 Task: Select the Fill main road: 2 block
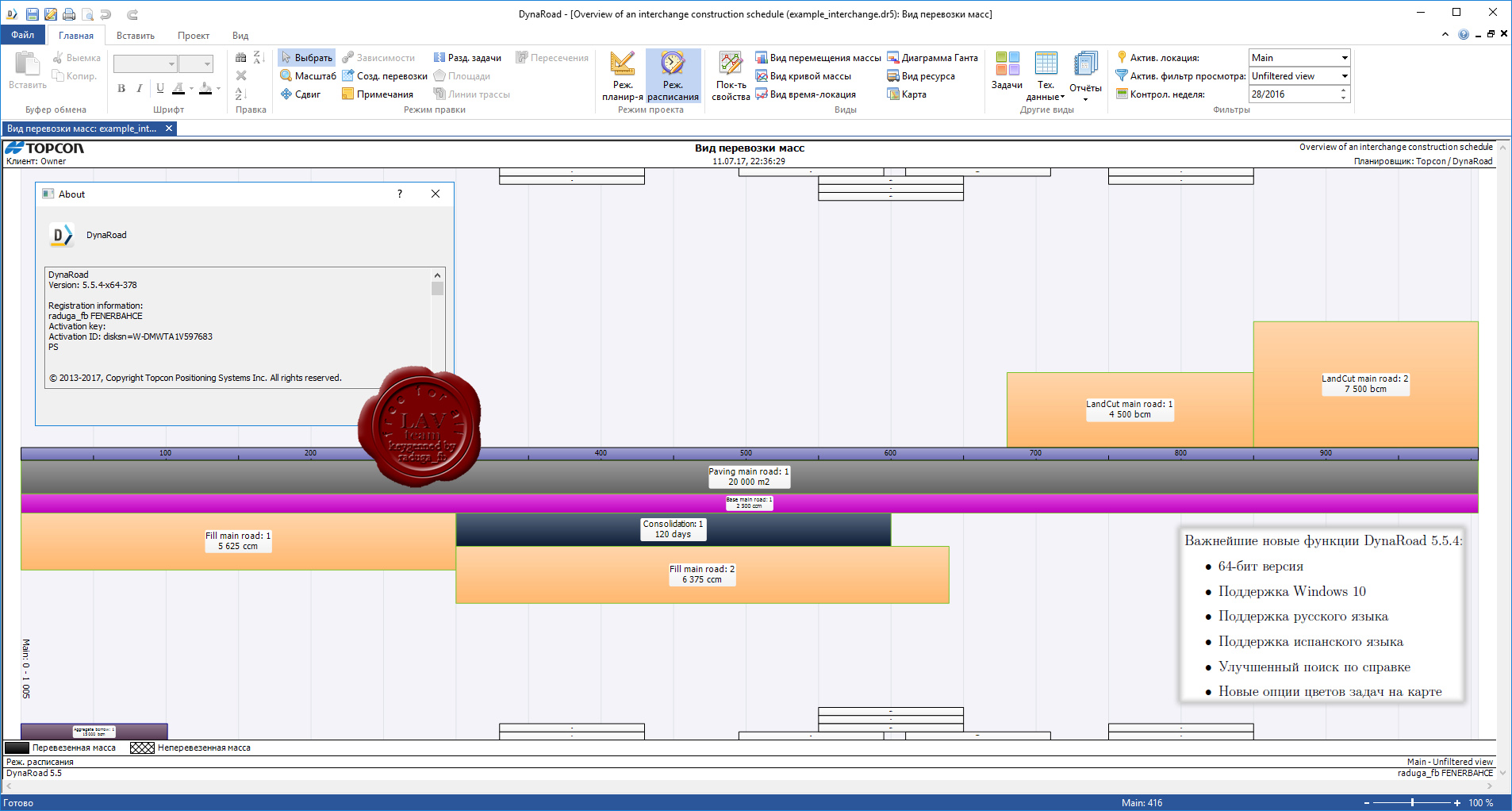click(x=702, y=575)
